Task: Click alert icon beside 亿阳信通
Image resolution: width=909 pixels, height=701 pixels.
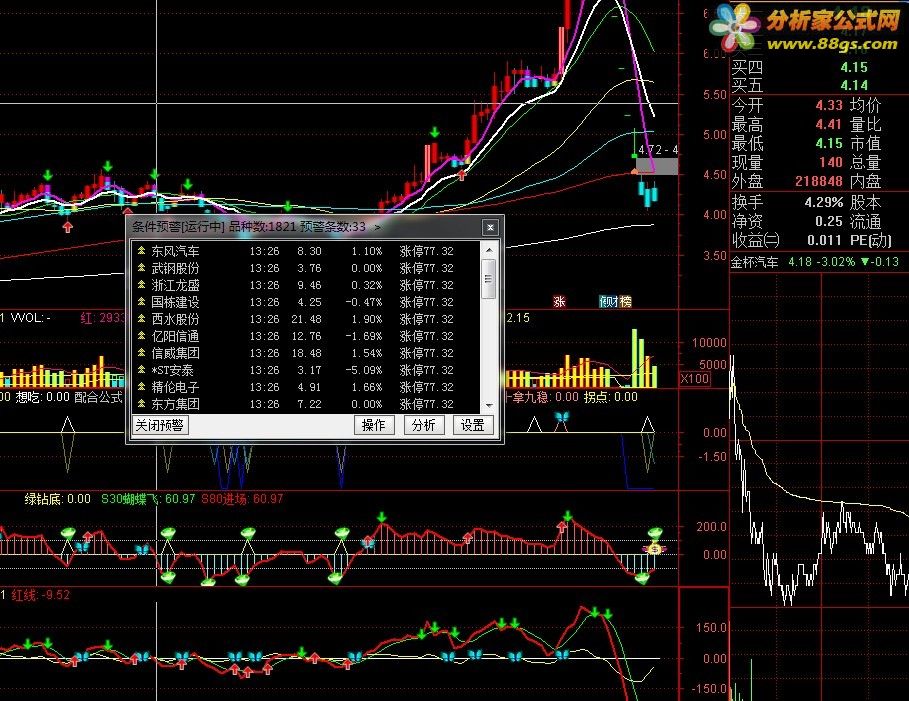Action: (x=141, y=336)
